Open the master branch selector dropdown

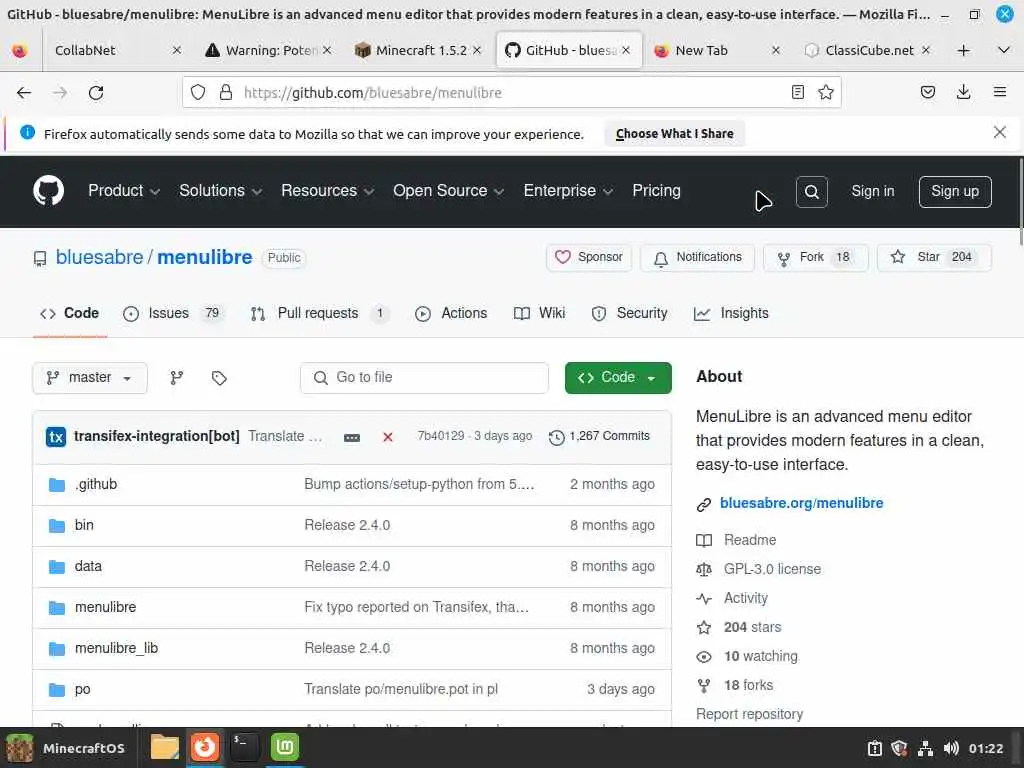[89, 377]
